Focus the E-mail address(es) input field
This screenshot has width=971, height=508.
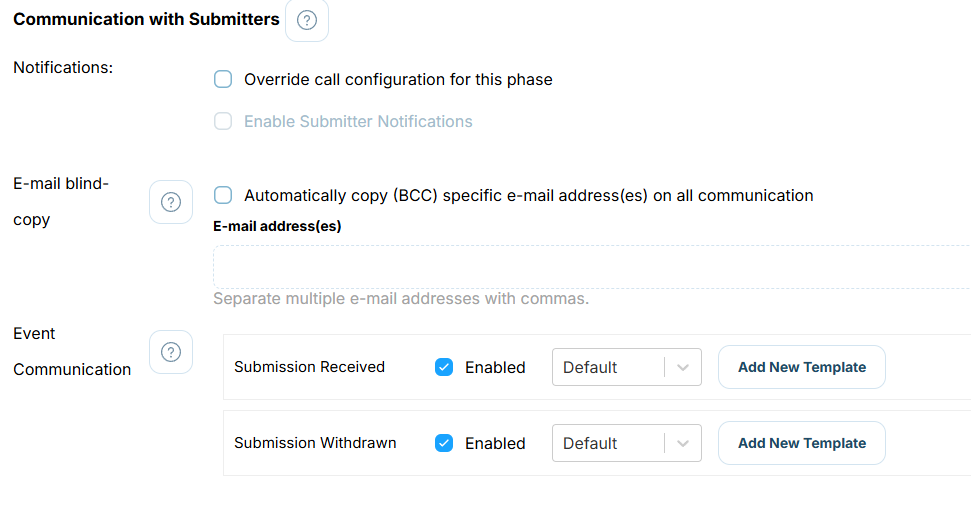pyautogui.click(x=592, y=267)
